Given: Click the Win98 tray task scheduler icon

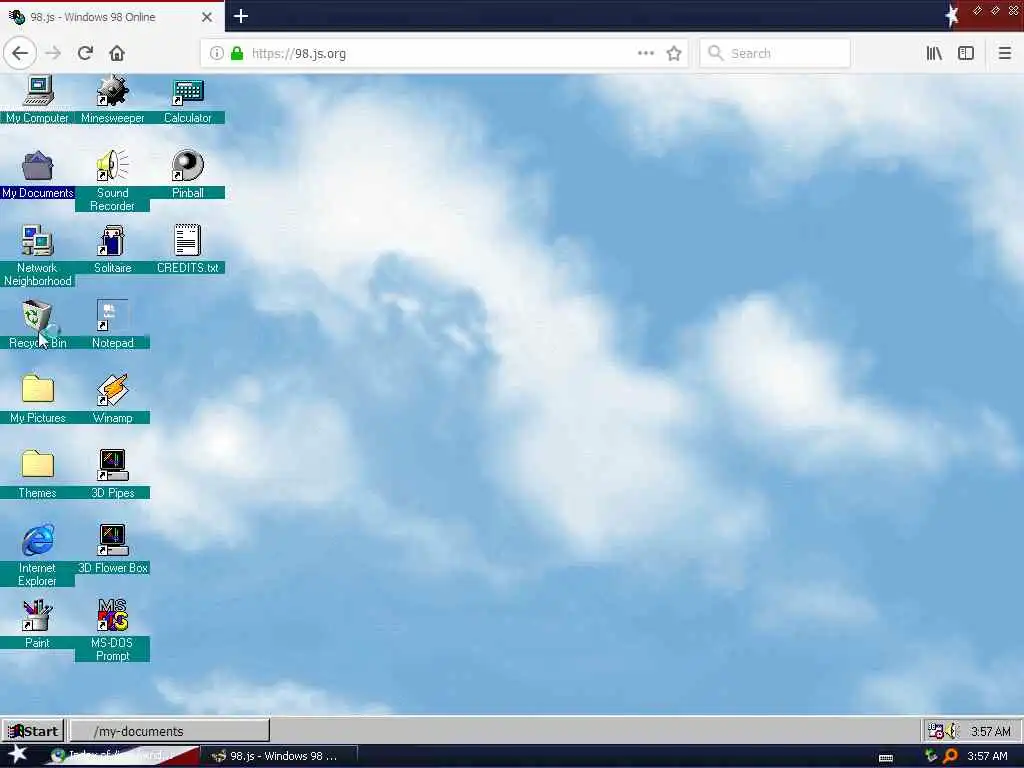Looking at the screenshot, I should [936, 731].
